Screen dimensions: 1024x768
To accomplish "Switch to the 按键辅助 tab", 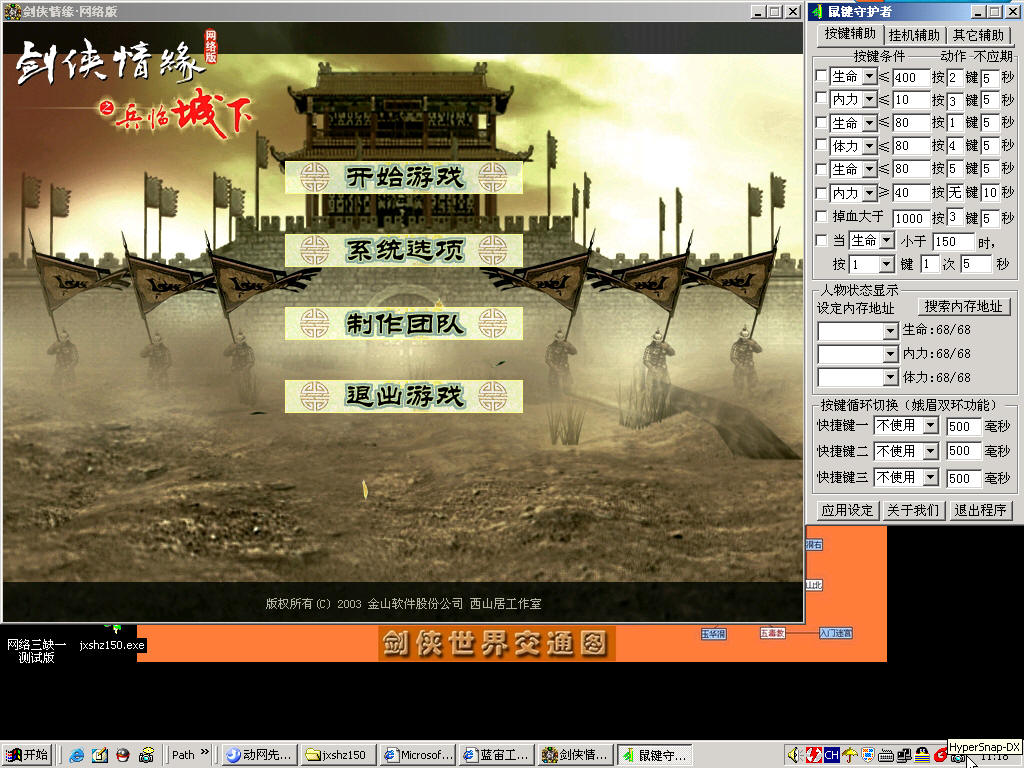I will click(850, 33).
